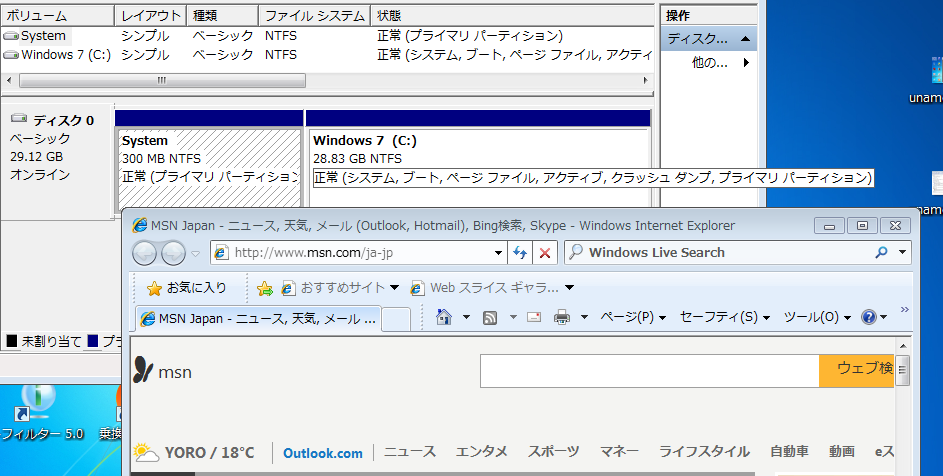Open the Web スライス ギャラリー link

pos(485,288)
